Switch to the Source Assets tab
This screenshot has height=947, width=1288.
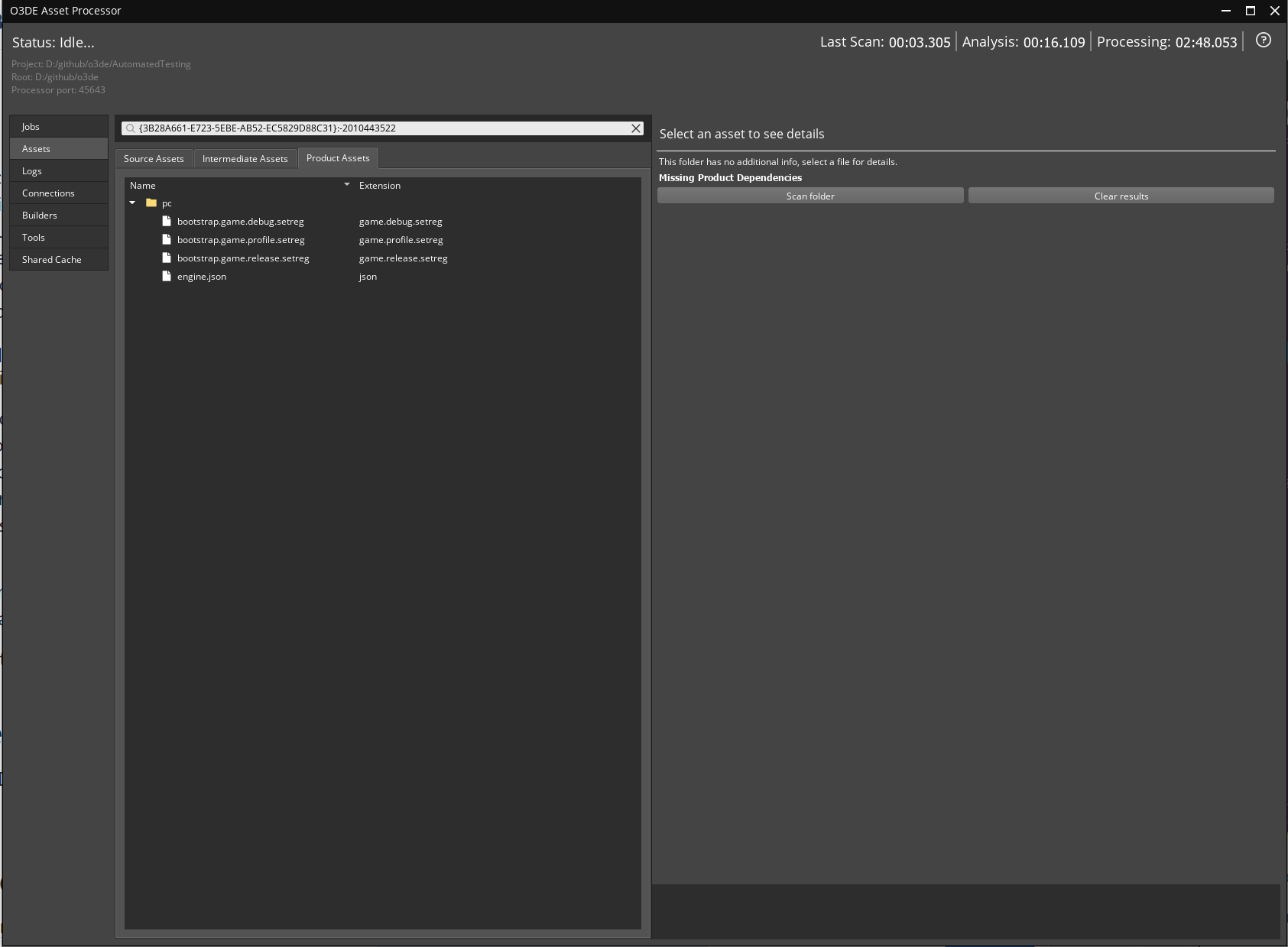(153, 158)
